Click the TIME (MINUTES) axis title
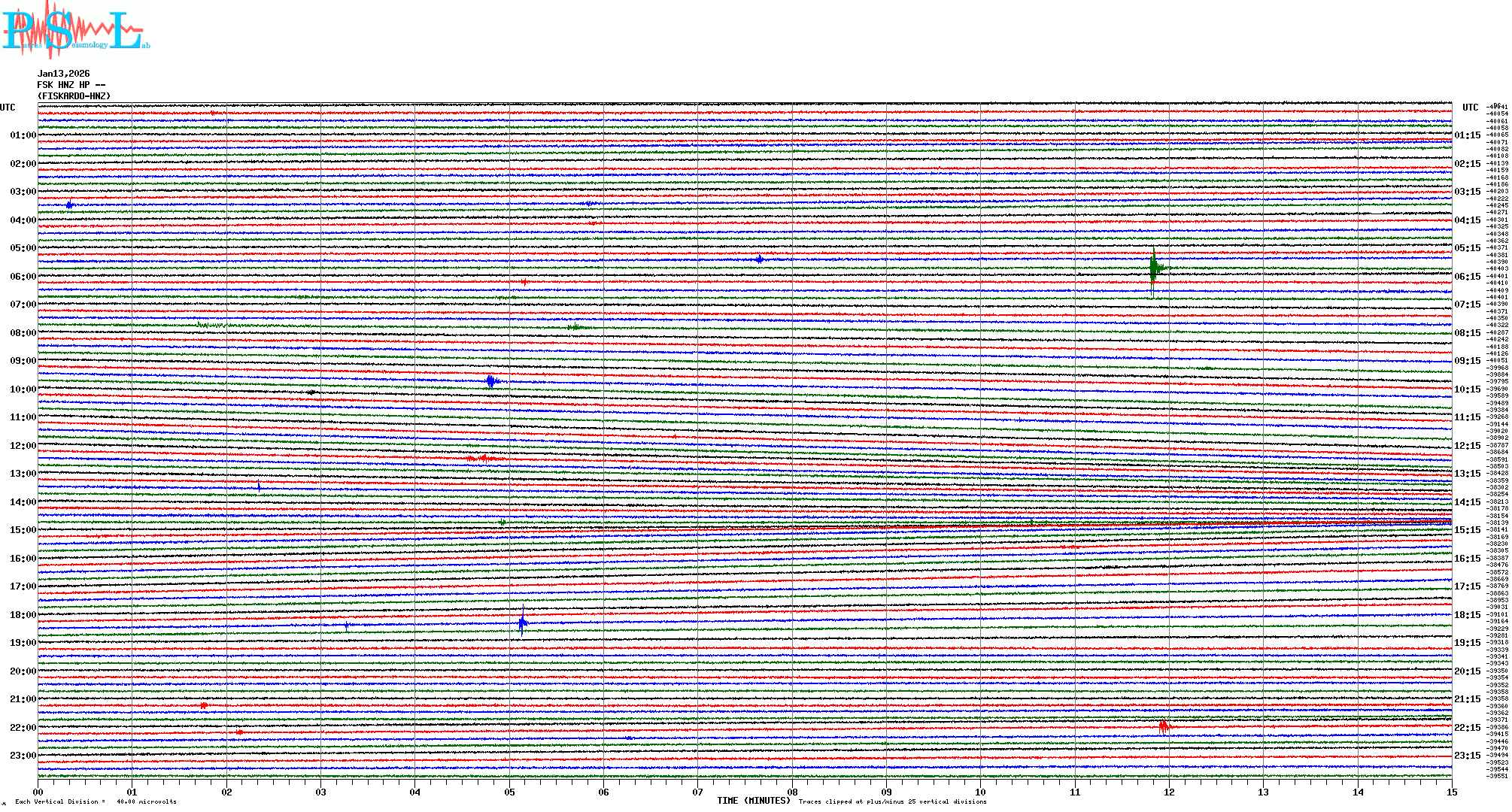This screenshot has height=812, width=1512. [754, 801]
